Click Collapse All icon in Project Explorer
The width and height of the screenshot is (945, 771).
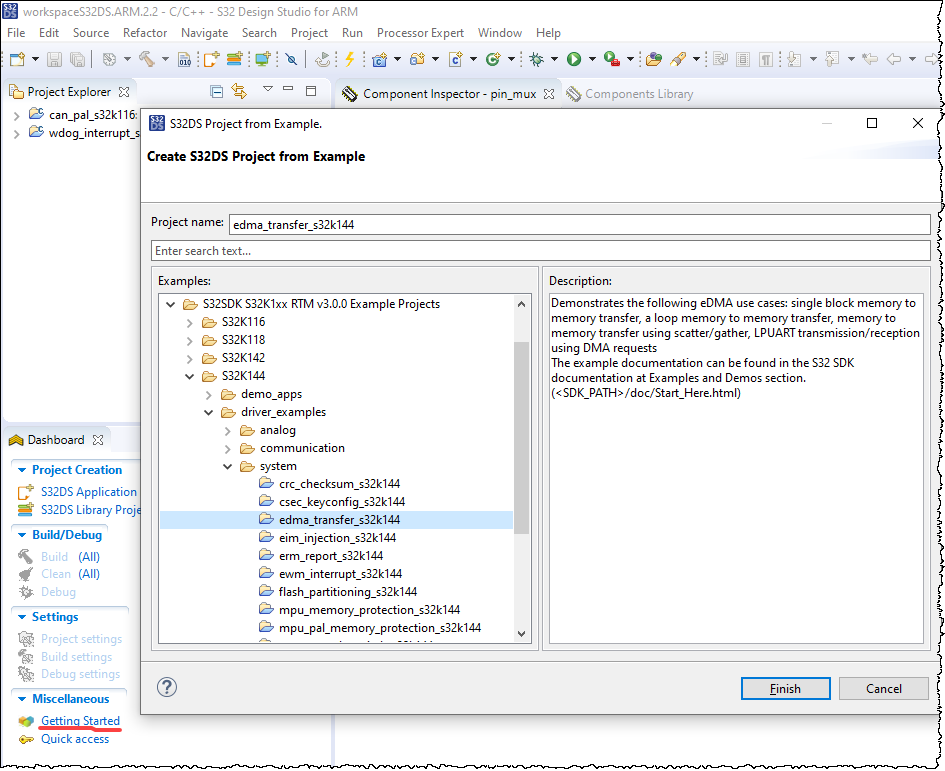[x=214, y=91]
